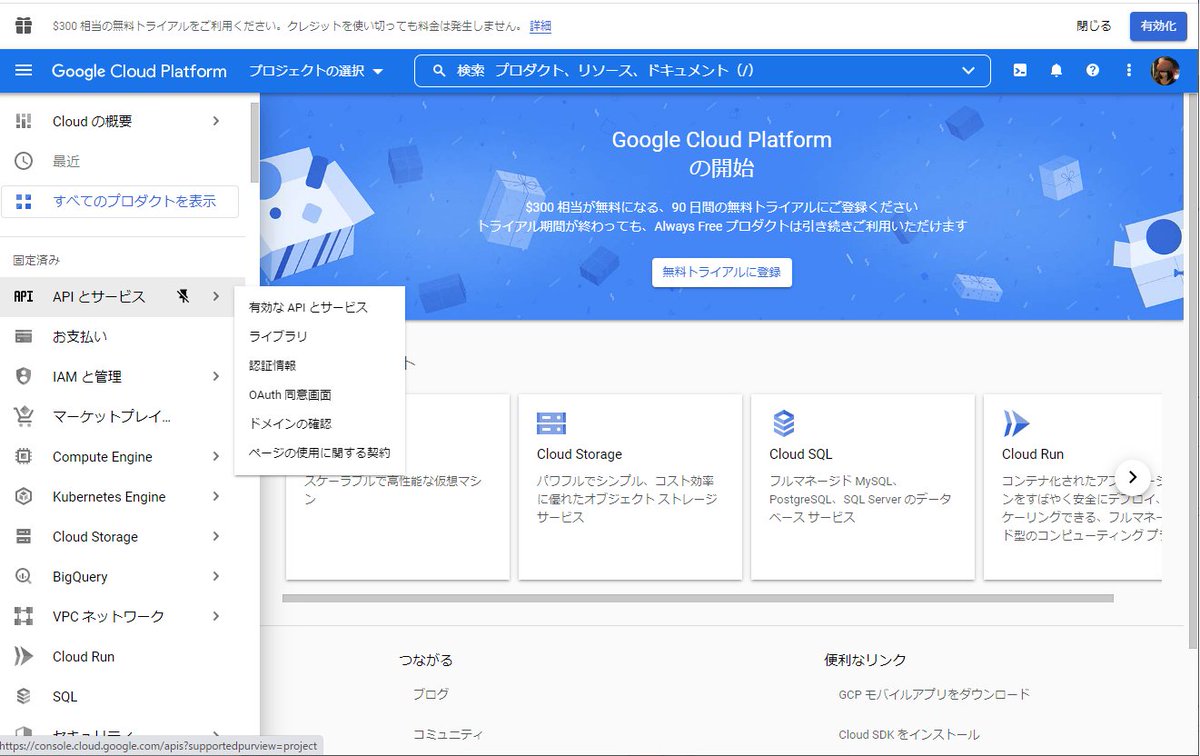Activate Cloud Shell terminal icon
Image resolution: width=1200 pixels, height=756 pixels.
point(1019,71)
